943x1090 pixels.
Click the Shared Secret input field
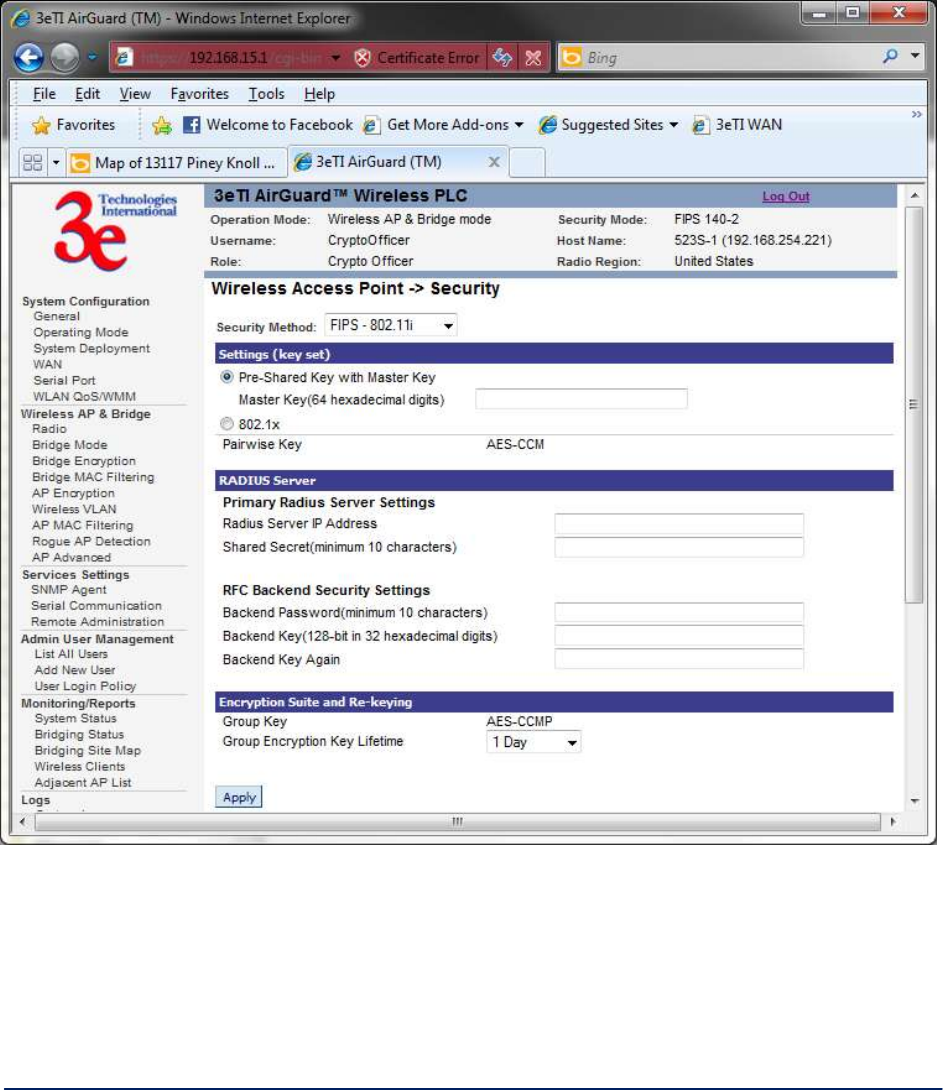[679, 547]
